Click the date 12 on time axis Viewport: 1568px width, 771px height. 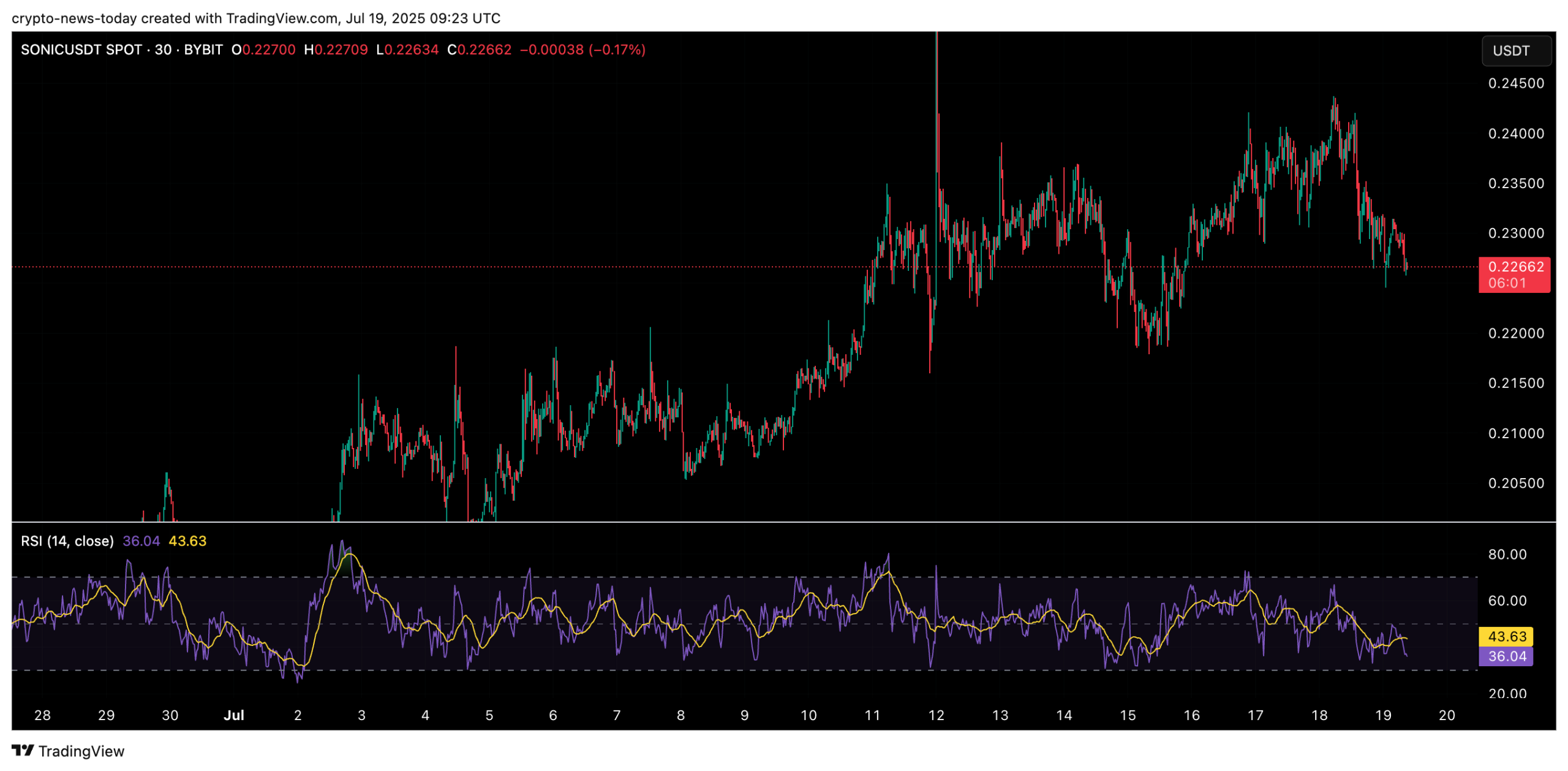coord(936,715)
